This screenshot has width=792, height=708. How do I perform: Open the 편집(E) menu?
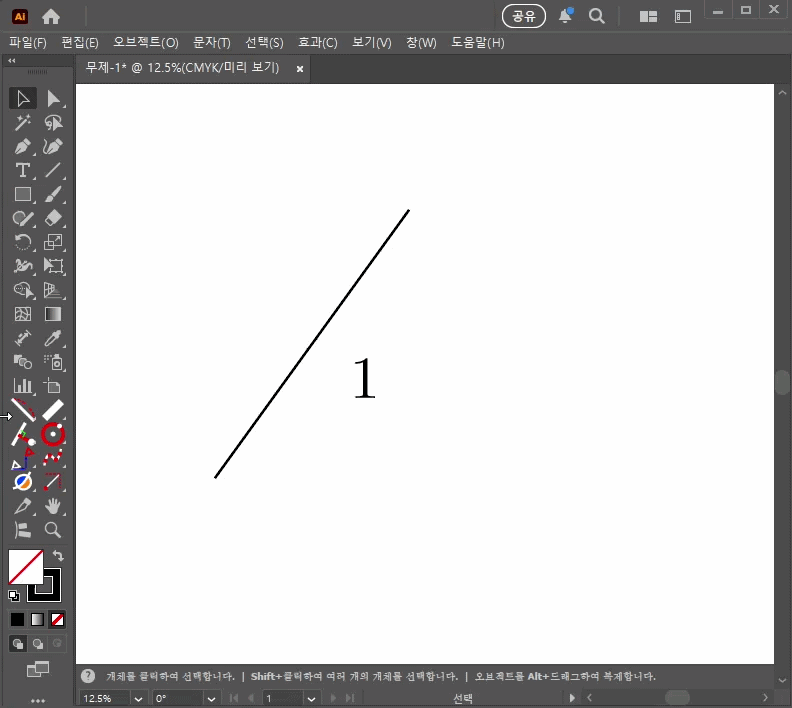point(80,43)
